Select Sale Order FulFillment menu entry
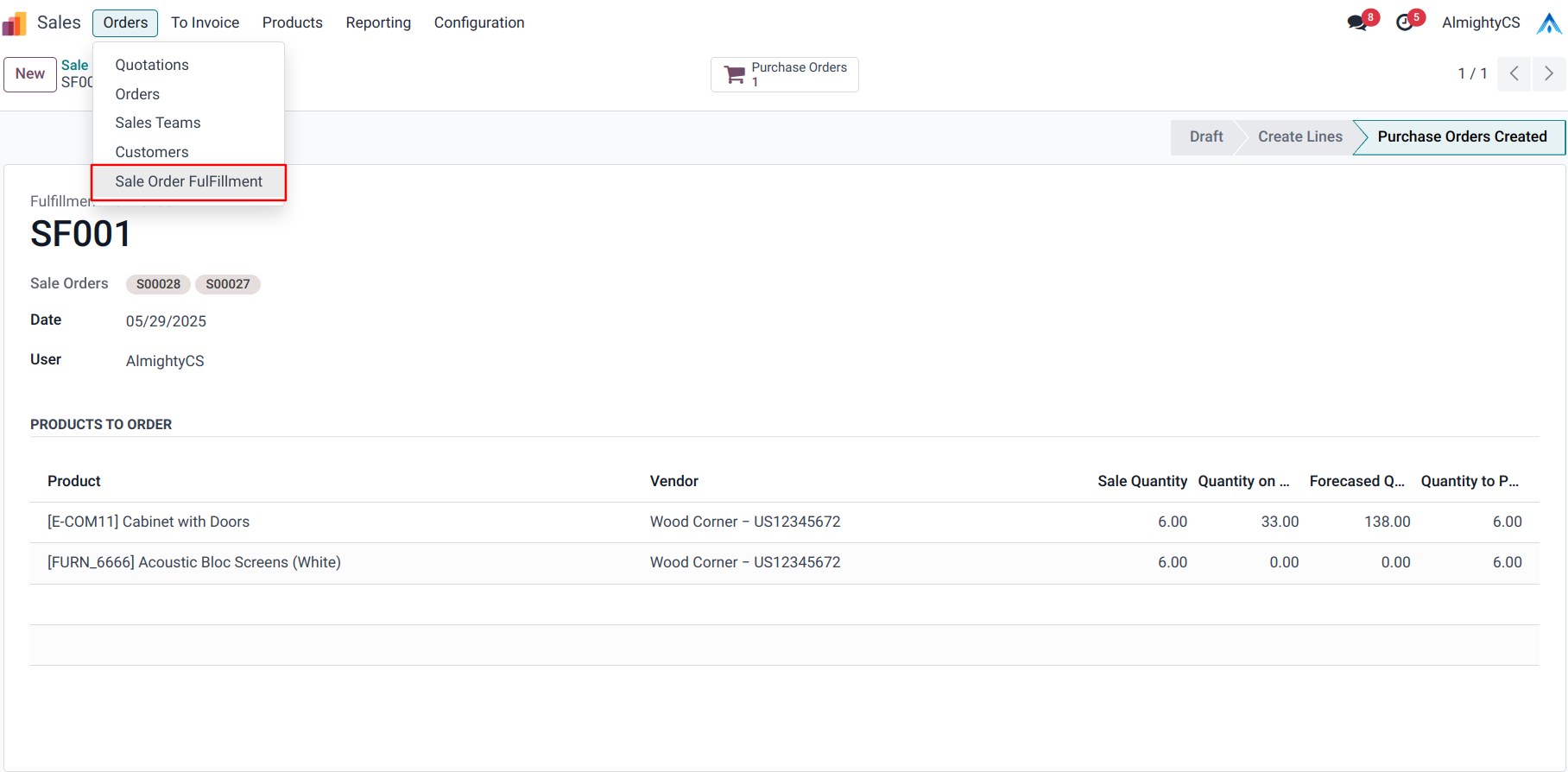 coord(188,181)
